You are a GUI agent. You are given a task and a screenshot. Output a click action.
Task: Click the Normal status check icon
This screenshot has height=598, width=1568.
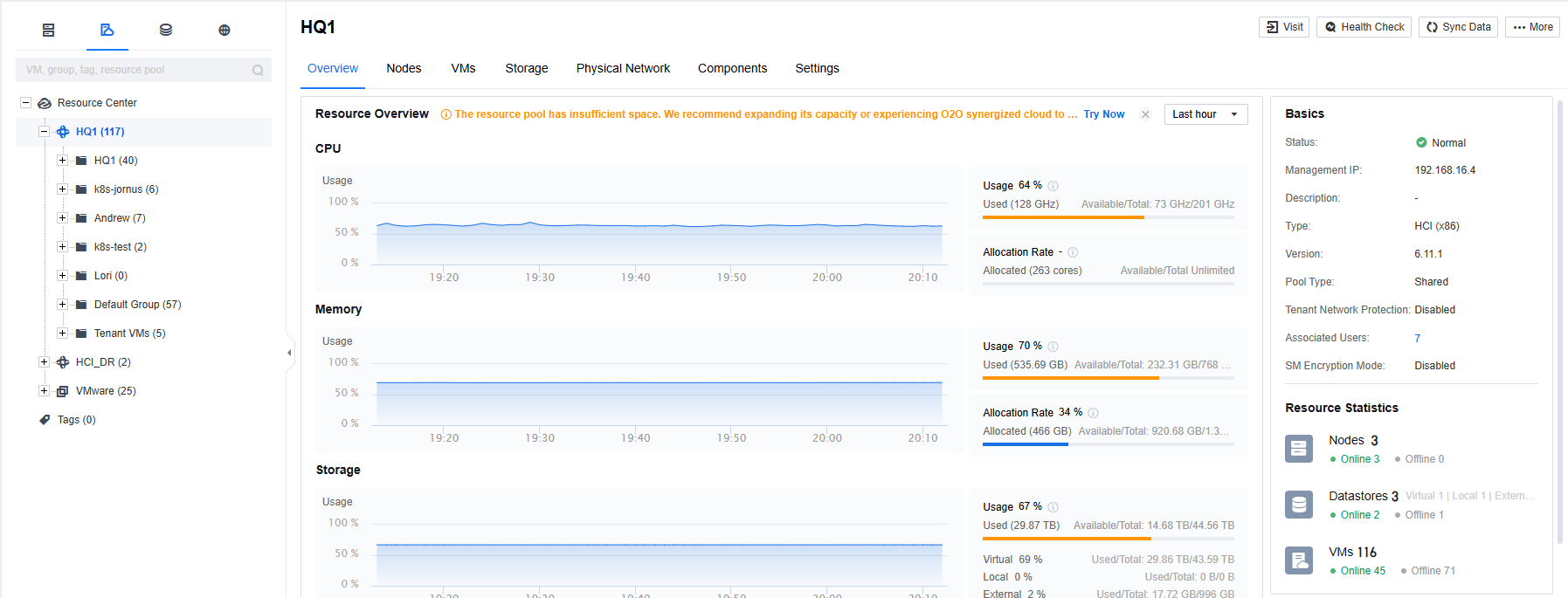click(x=1421, y=142)
